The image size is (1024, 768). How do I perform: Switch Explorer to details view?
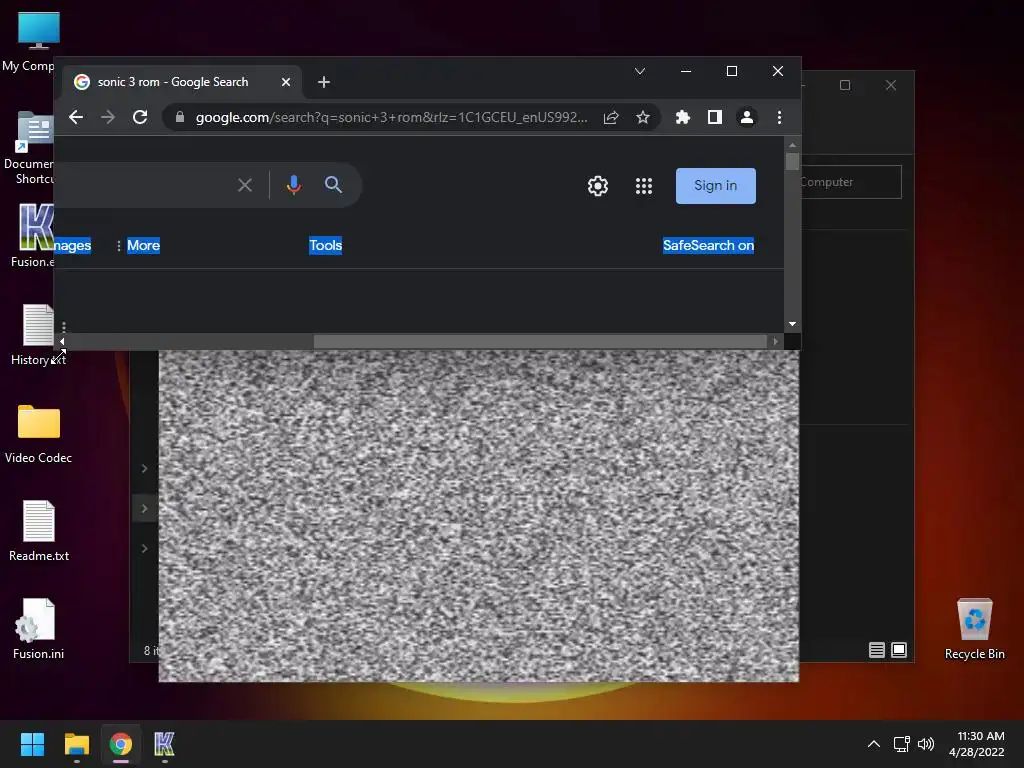pyautogui.click(x=877, y=650)
